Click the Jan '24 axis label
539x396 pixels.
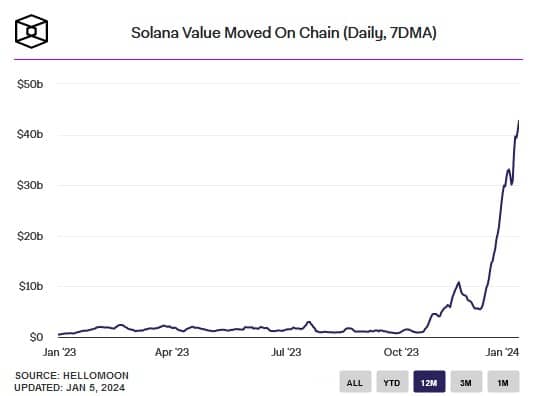[x=502, y=352]
